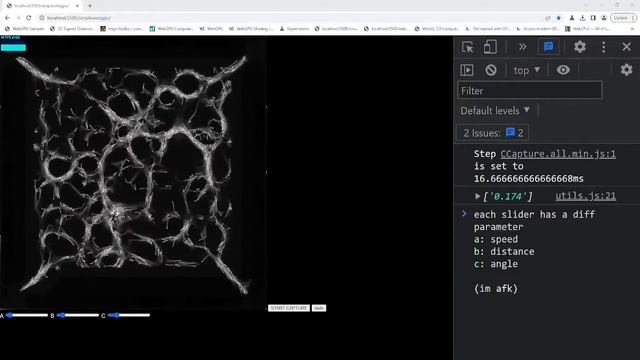Open the blue issues message icon in toolbar

click(x=548, y=47)
